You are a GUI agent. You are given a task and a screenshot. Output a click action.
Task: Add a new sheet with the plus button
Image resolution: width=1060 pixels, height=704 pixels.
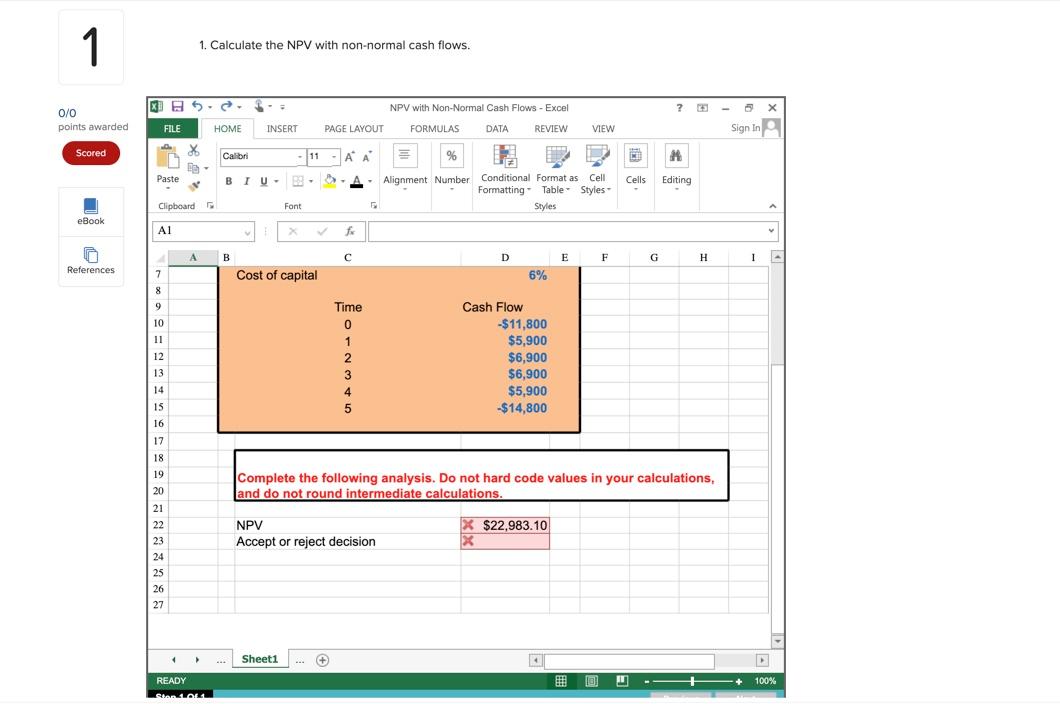tap(320, 659)
